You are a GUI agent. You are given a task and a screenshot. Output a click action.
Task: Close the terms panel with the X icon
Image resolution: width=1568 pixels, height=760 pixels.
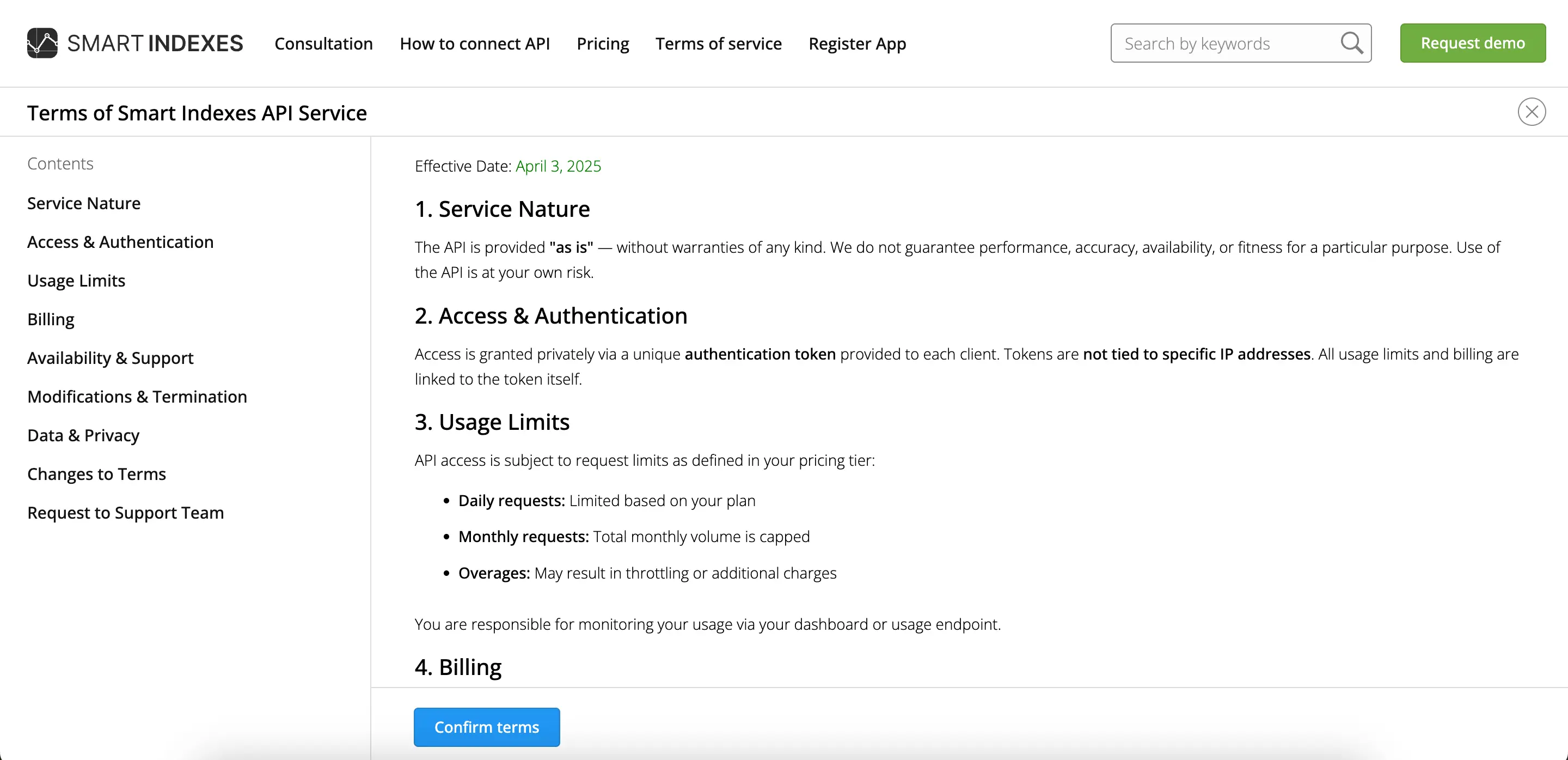tap(1532, 112)
